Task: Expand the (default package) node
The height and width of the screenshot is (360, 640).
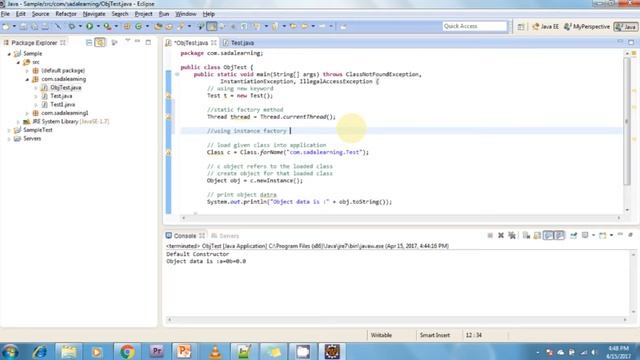Action: pyautogui.click(x=27, y=71)
